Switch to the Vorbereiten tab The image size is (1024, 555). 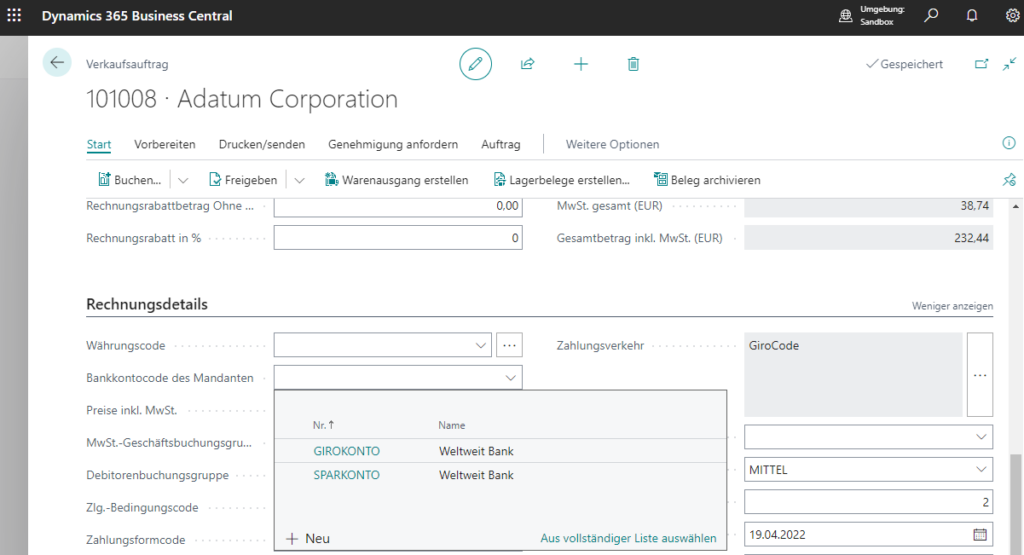pyautogui.click(x=165, y=144)
